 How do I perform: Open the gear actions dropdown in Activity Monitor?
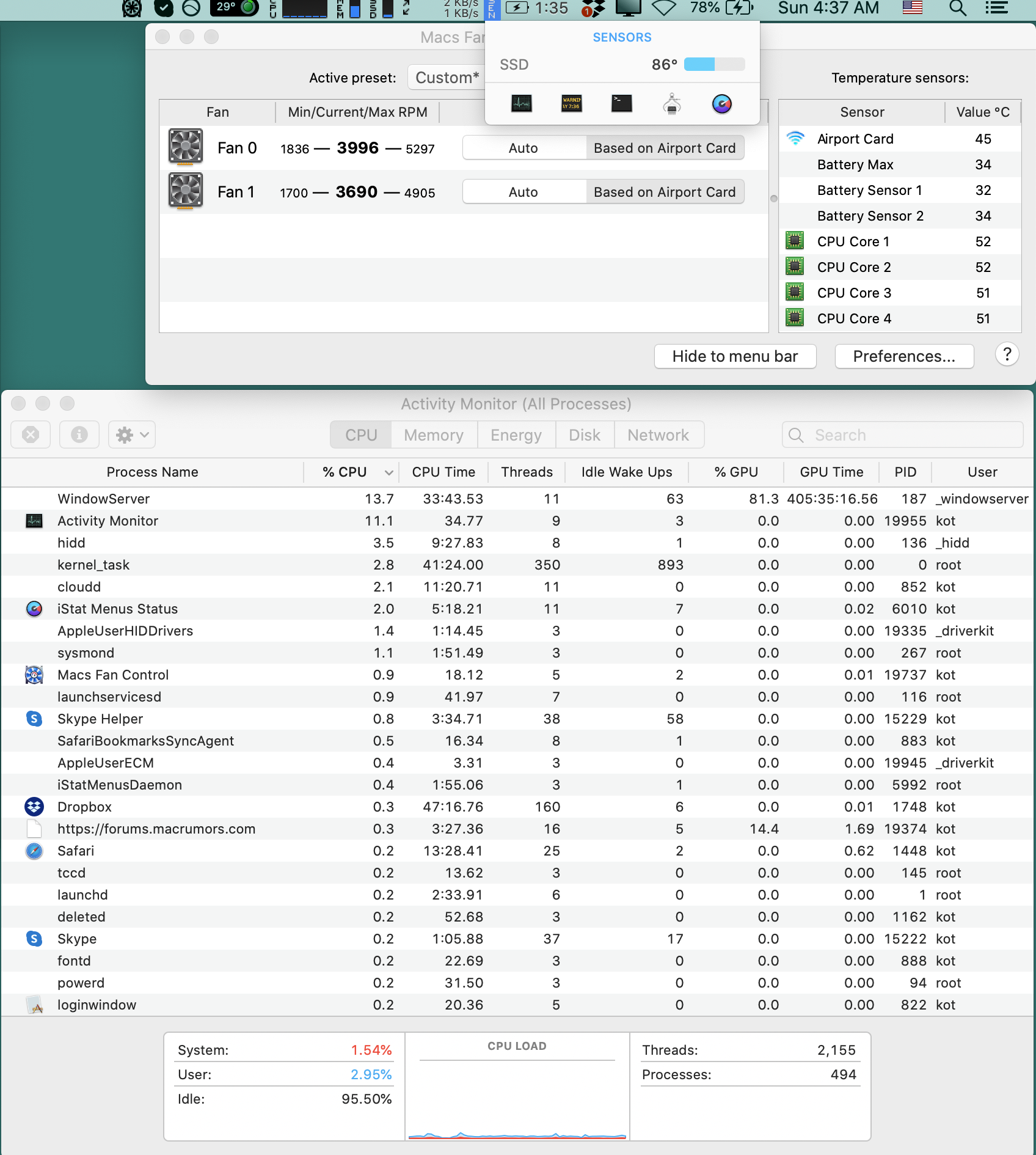point(132,435)
